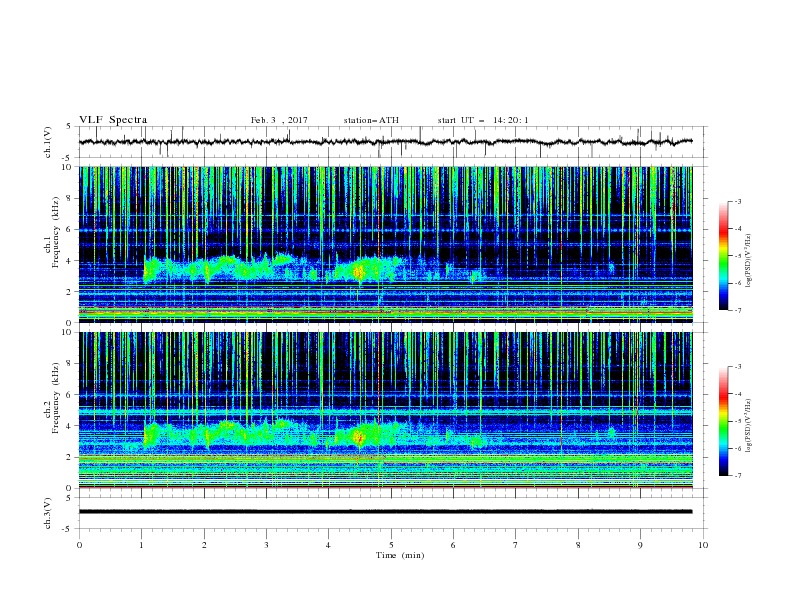Click the ch.1 "Frequency (kHz)" axis label
Screen dimensions: 792x612
coord(55,232)
